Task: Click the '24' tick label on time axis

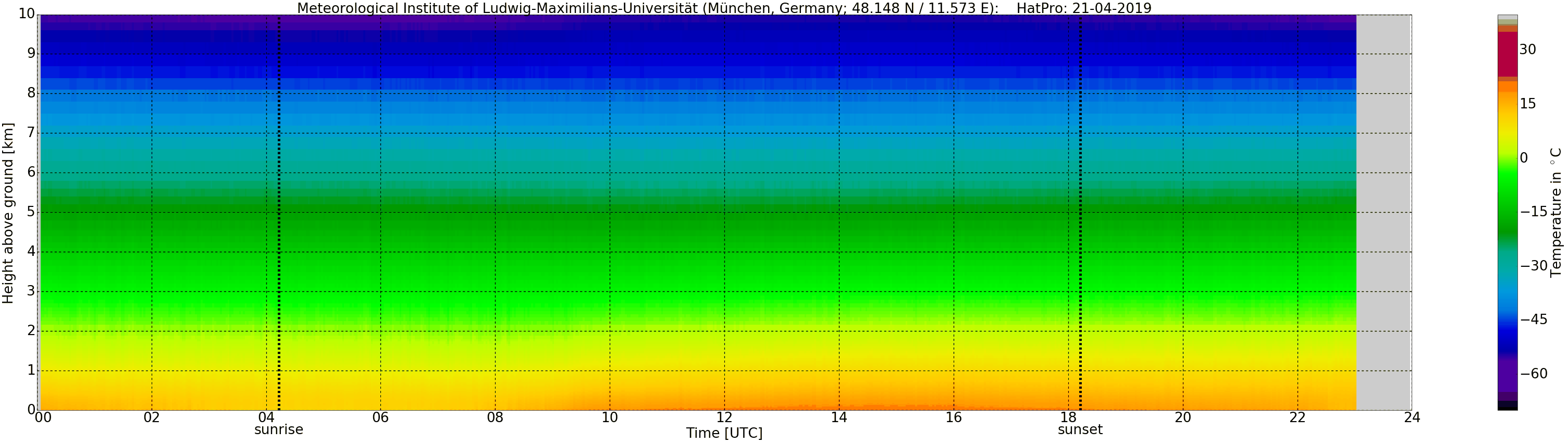Action: 1412,417
